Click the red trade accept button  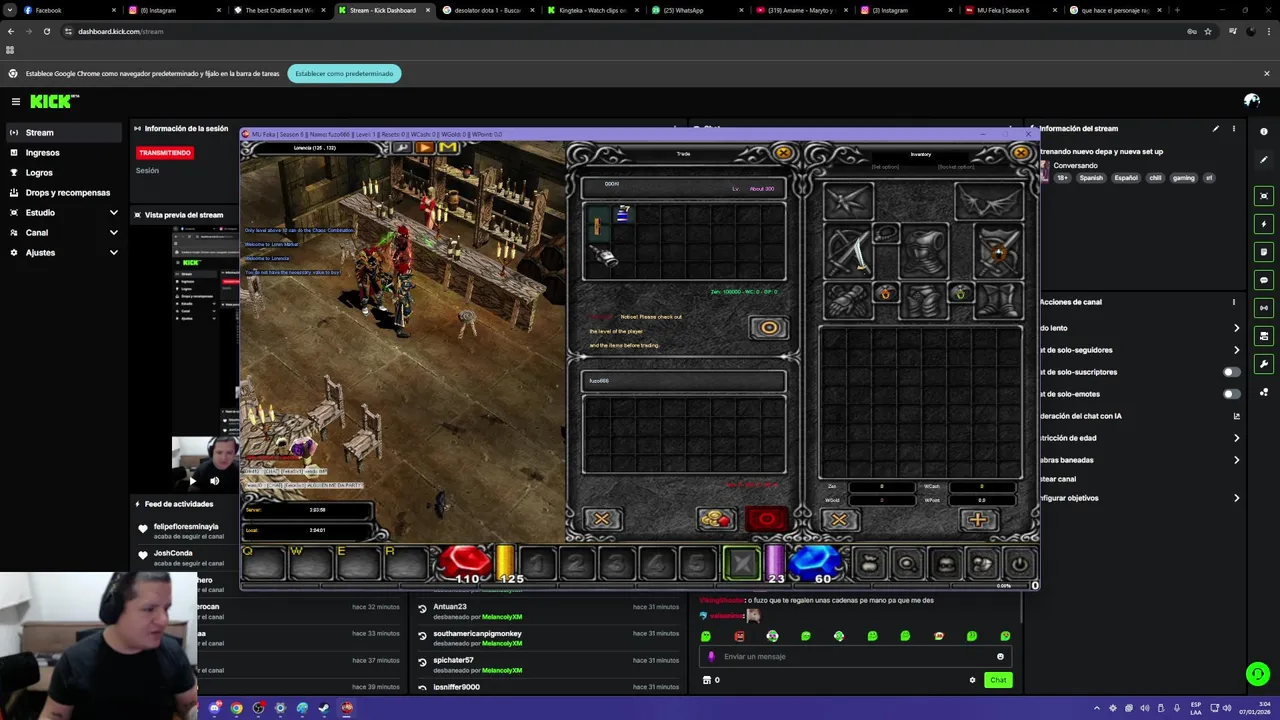(x=768, y=519)
